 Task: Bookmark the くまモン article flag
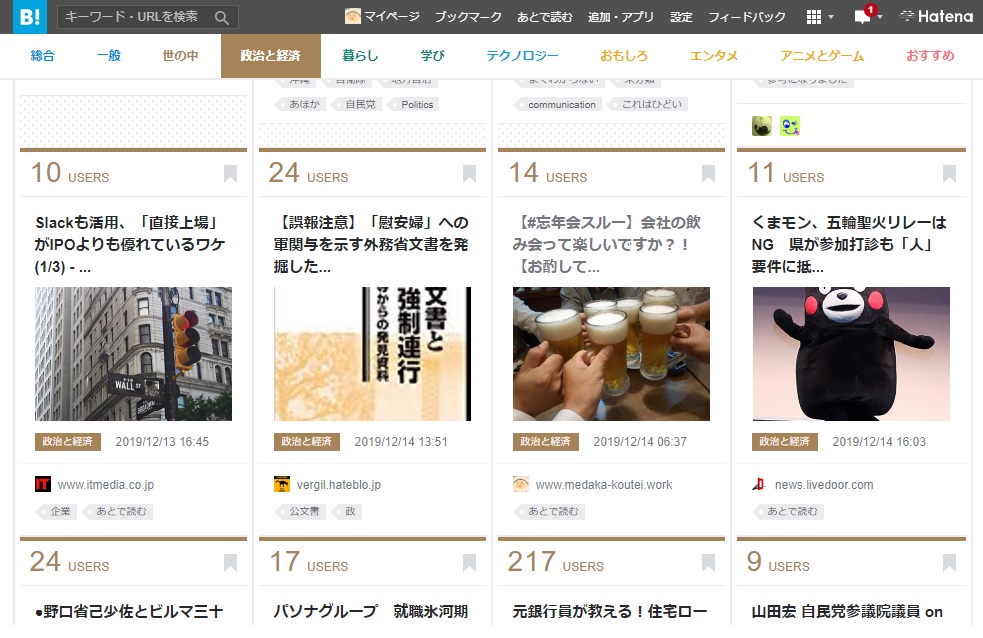[949, 174]
